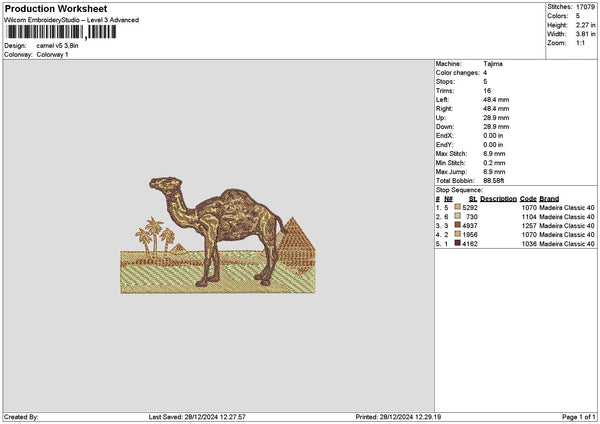
Task: Click the stop 1 color swatch with 5292 stitches
Action: coord(459,207)
